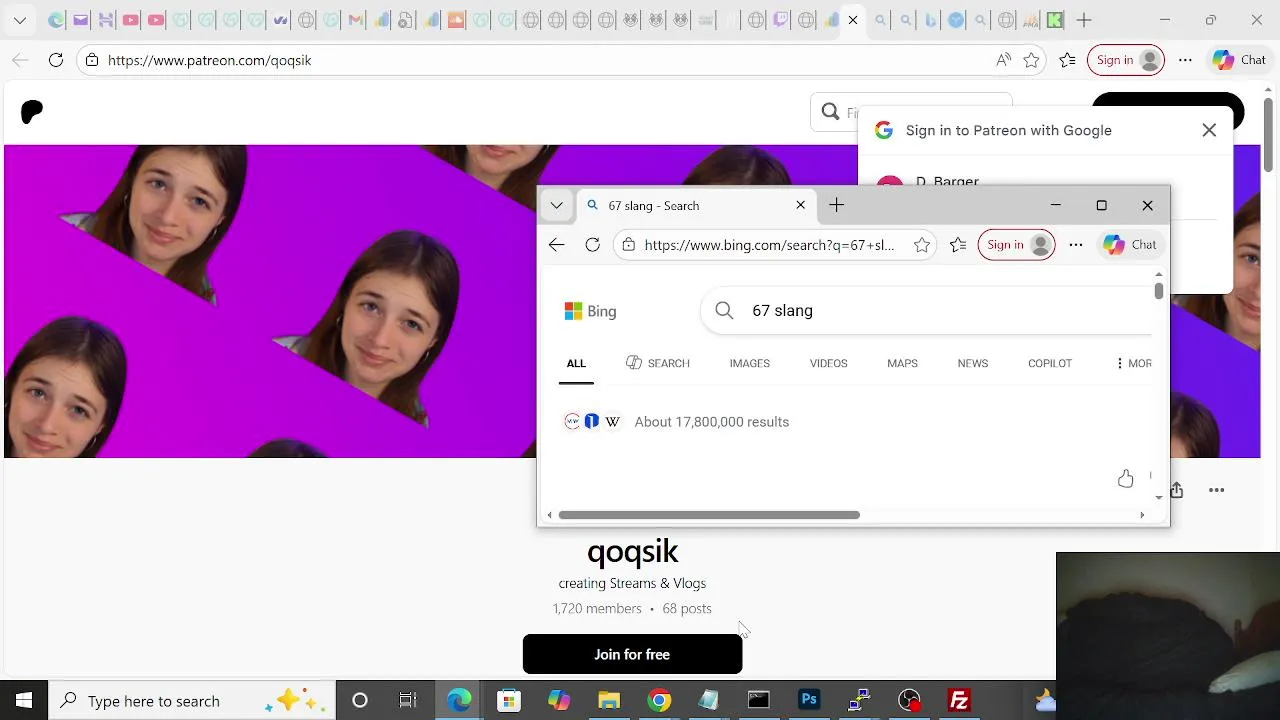Click the Bing logo
Screen dimensions: 1280x720
(590, 311)
